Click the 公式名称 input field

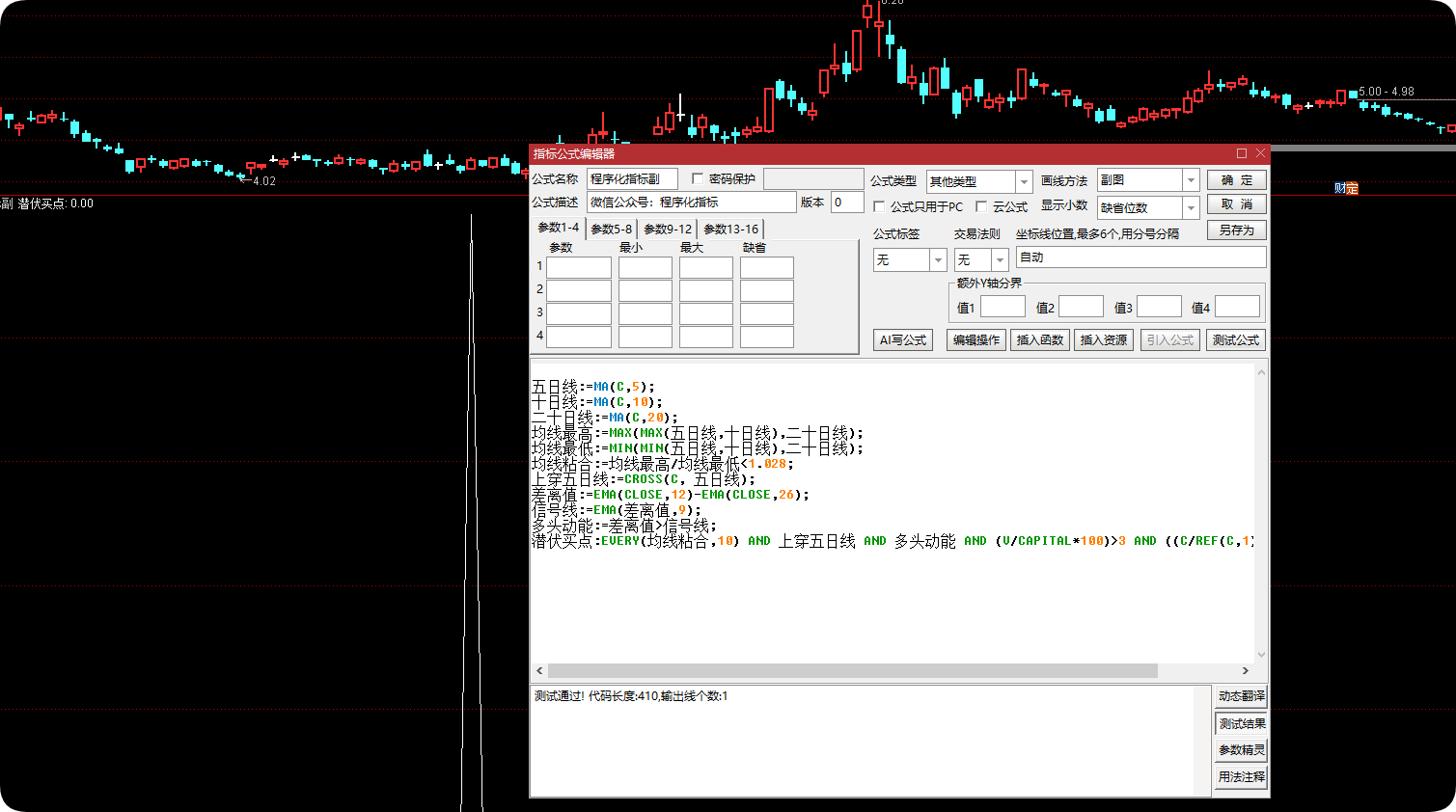632,178
